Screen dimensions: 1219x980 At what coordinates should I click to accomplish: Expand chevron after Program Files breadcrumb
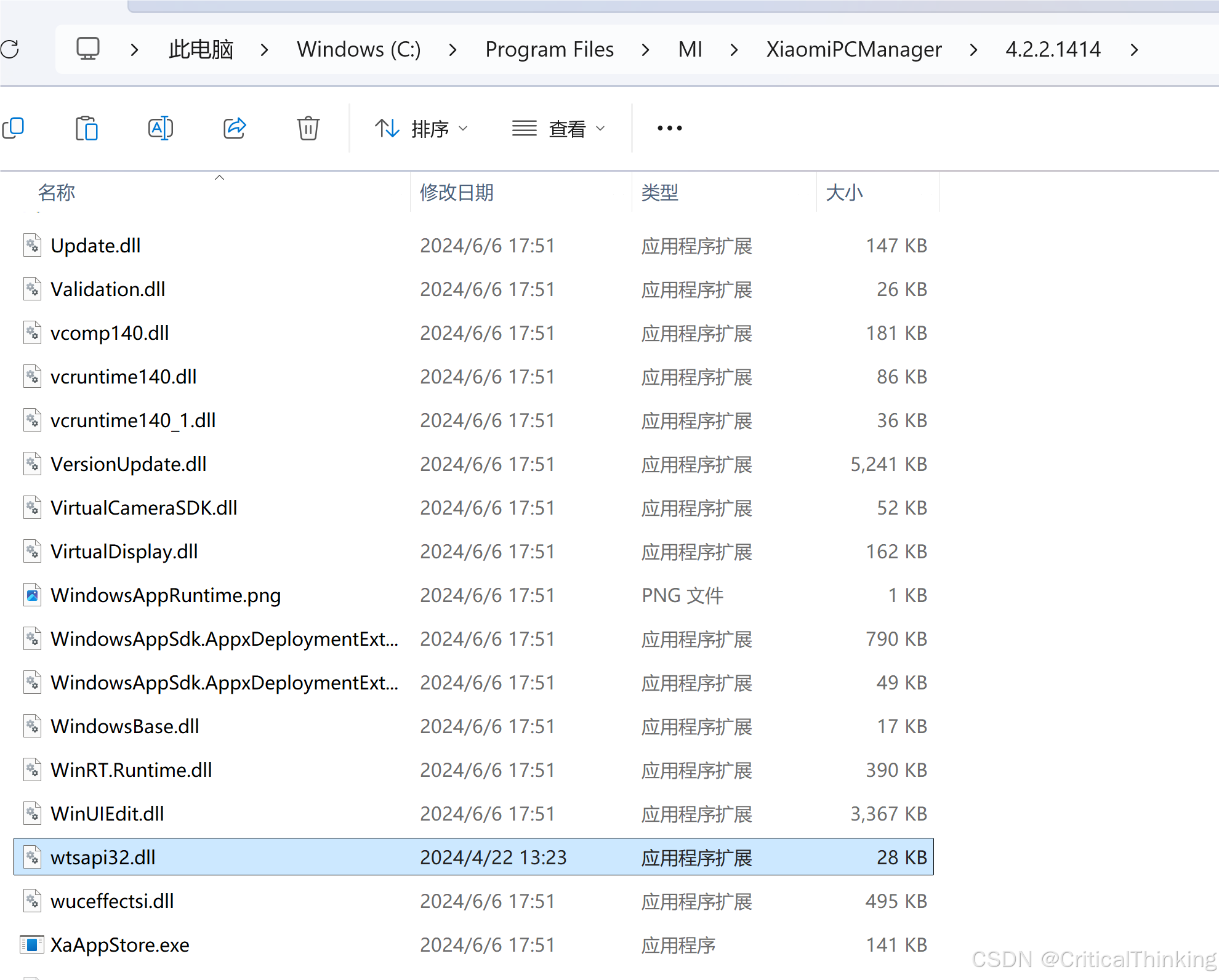pos(645,49)
